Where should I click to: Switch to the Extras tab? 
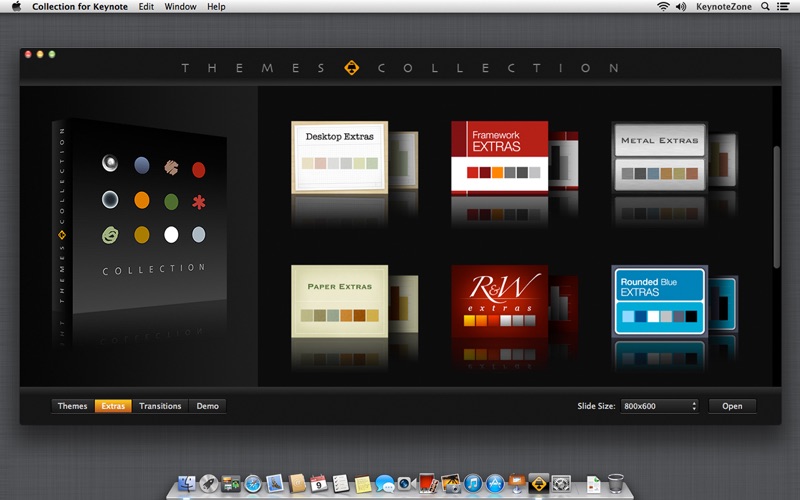click(x=113, y=406)
